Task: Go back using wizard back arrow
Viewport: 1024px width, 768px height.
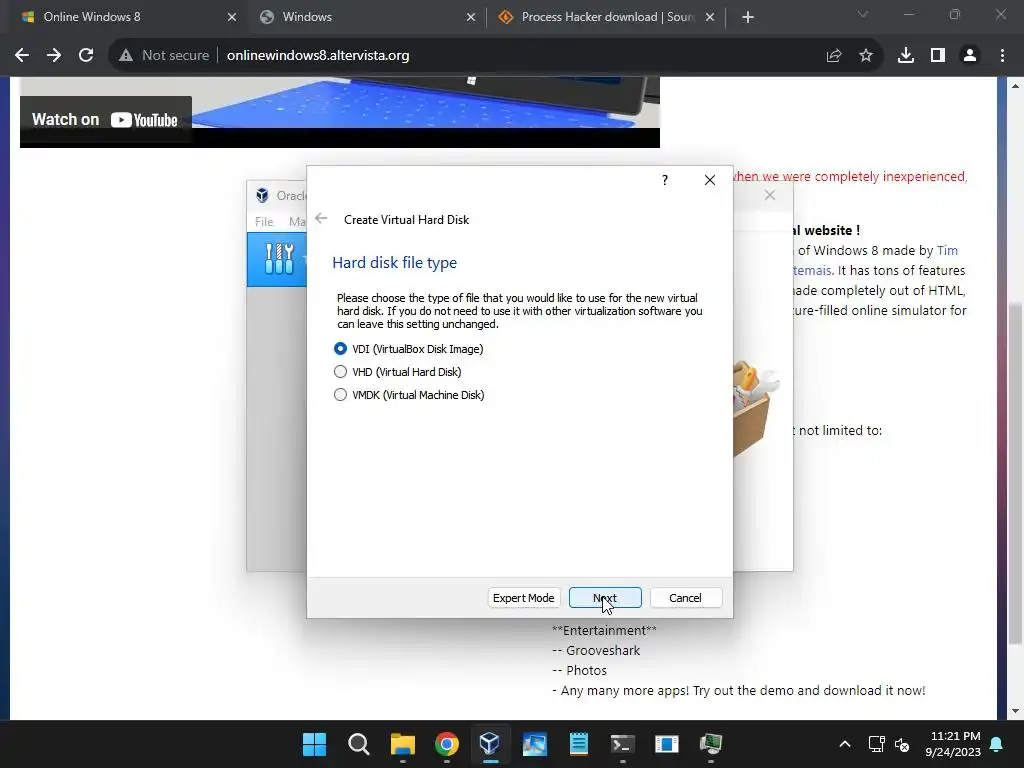Action: tap(321, 218)
